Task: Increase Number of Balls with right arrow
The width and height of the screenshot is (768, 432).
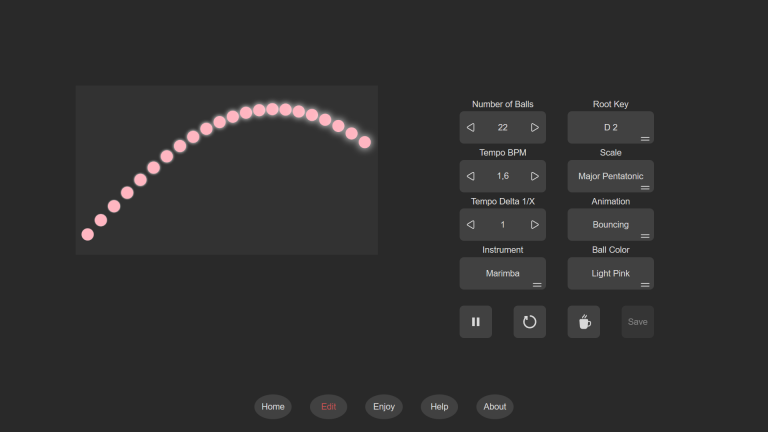Action: [x=535, y=128]
